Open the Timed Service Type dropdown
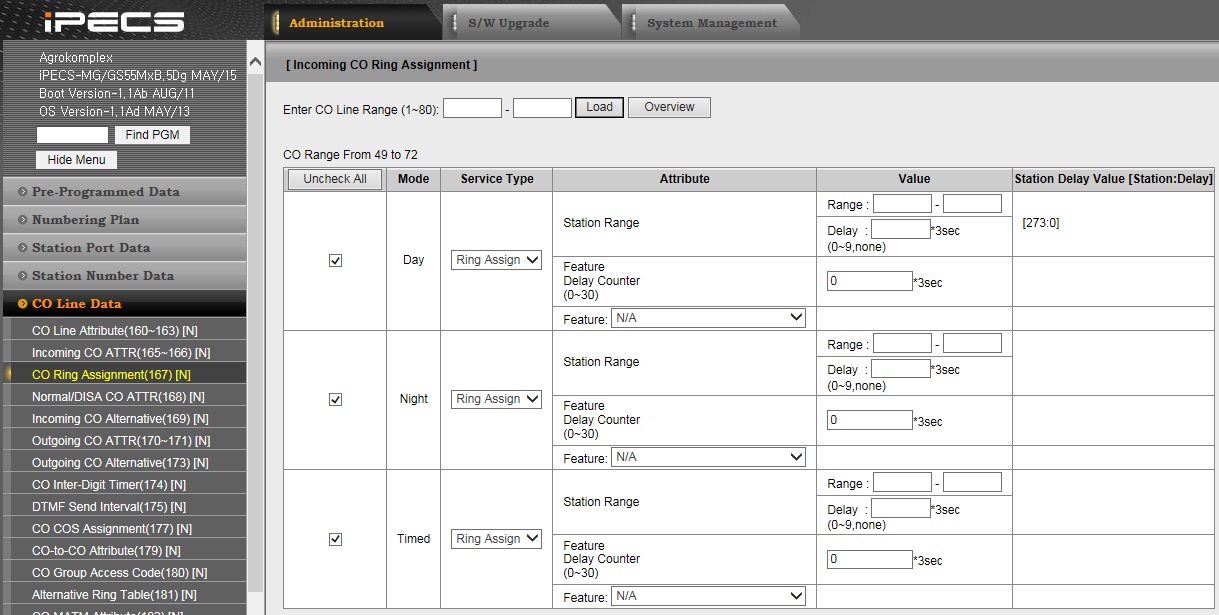 [496, 539]
